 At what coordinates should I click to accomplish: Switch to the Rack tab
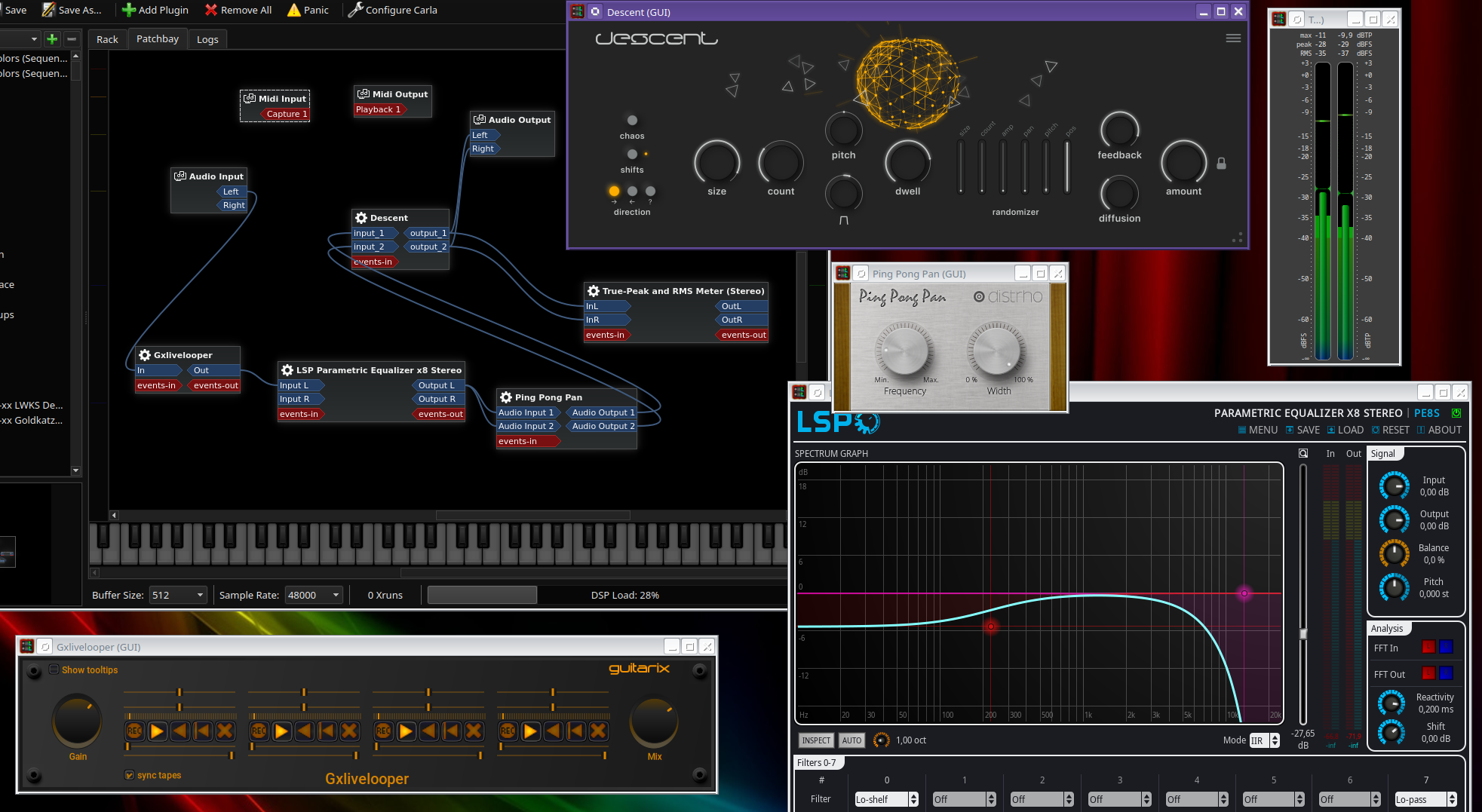click(107, 39)
